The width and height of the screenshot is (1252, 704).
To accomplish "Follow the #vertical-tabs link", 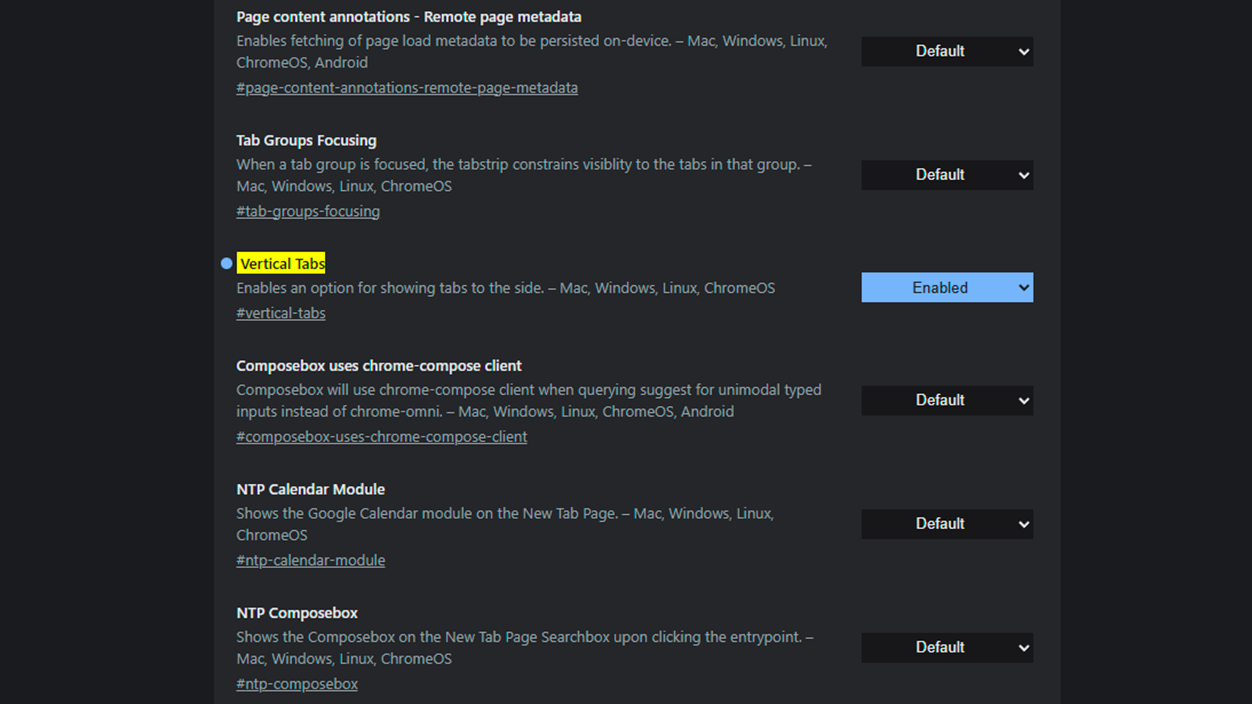I will click(x=280, y=312).
